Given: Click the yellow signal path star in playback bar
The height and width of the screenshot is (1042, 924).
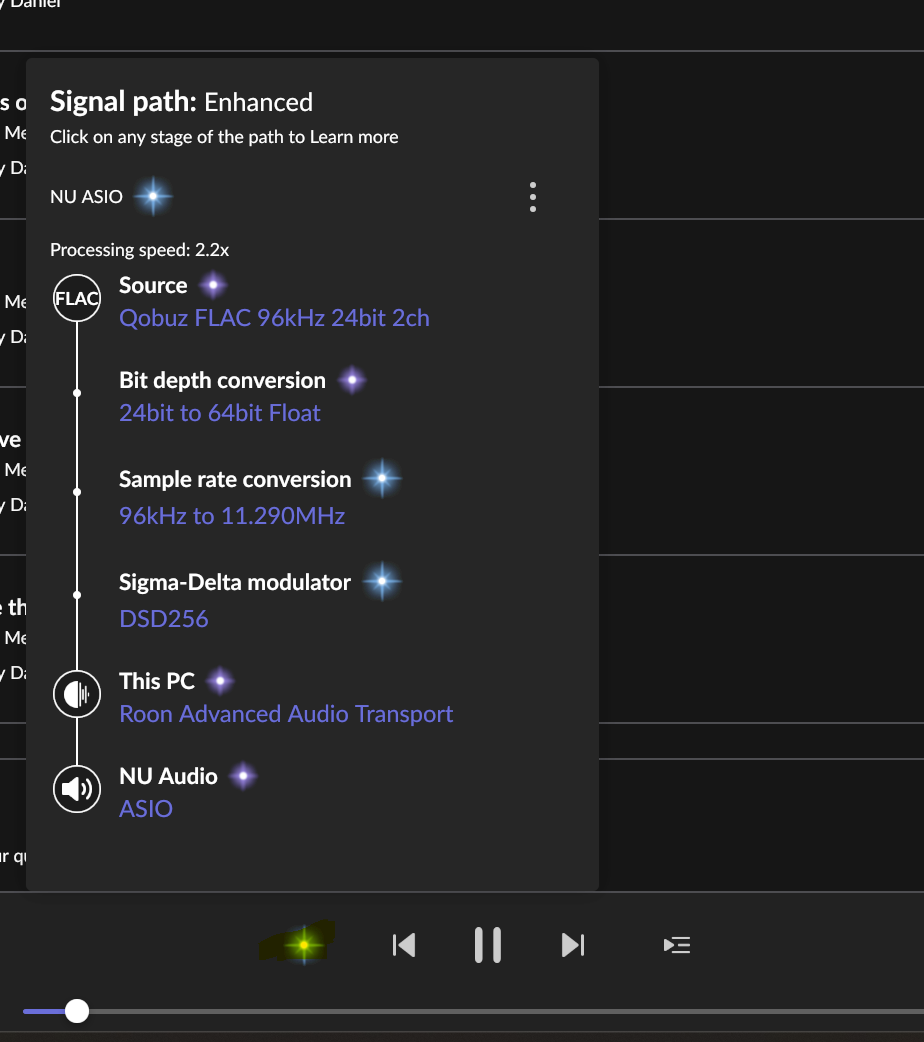Looking at the screenshot, I should coord(303,944).
